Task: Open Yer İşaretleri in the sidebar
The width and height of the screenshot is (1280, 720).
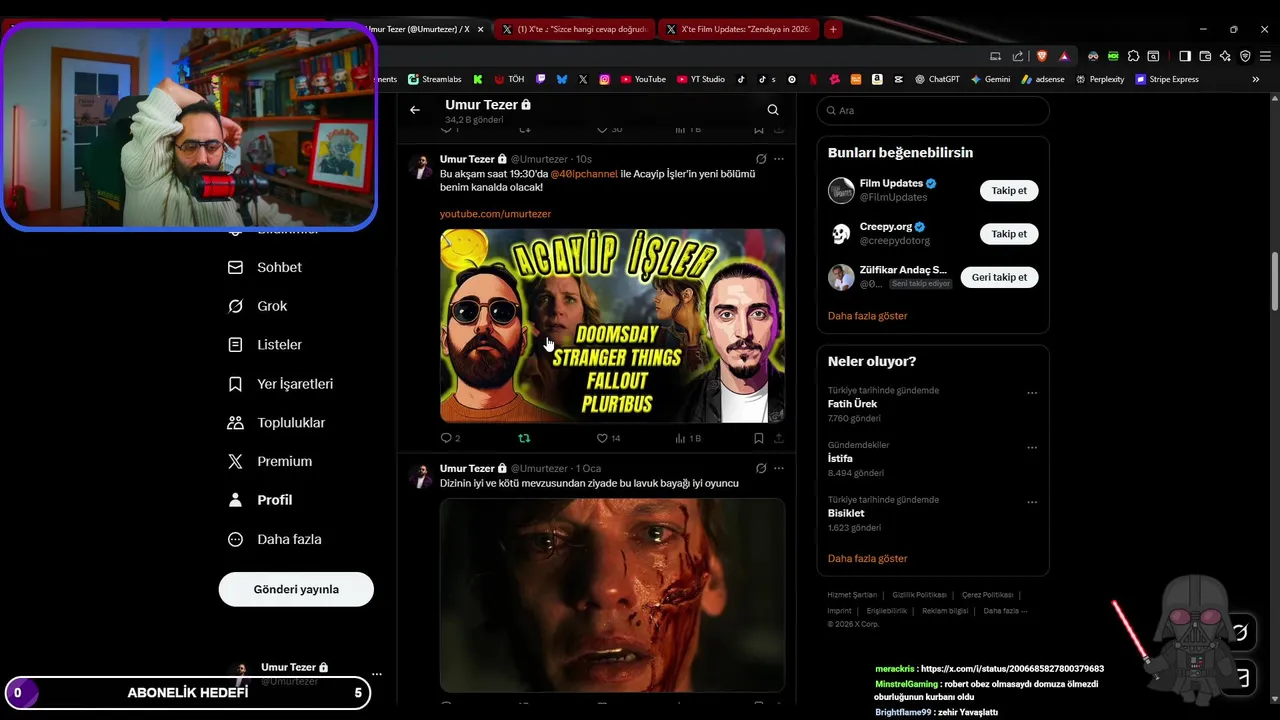Action: point(281,384)
